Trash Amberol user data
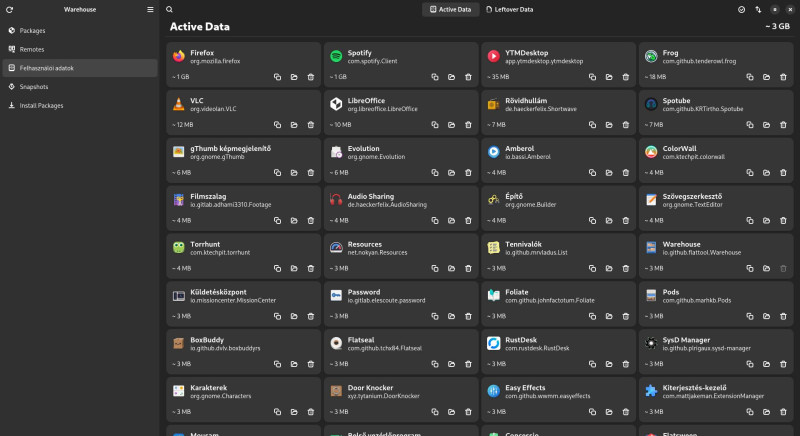800x436 pixels. coord(626,173)
